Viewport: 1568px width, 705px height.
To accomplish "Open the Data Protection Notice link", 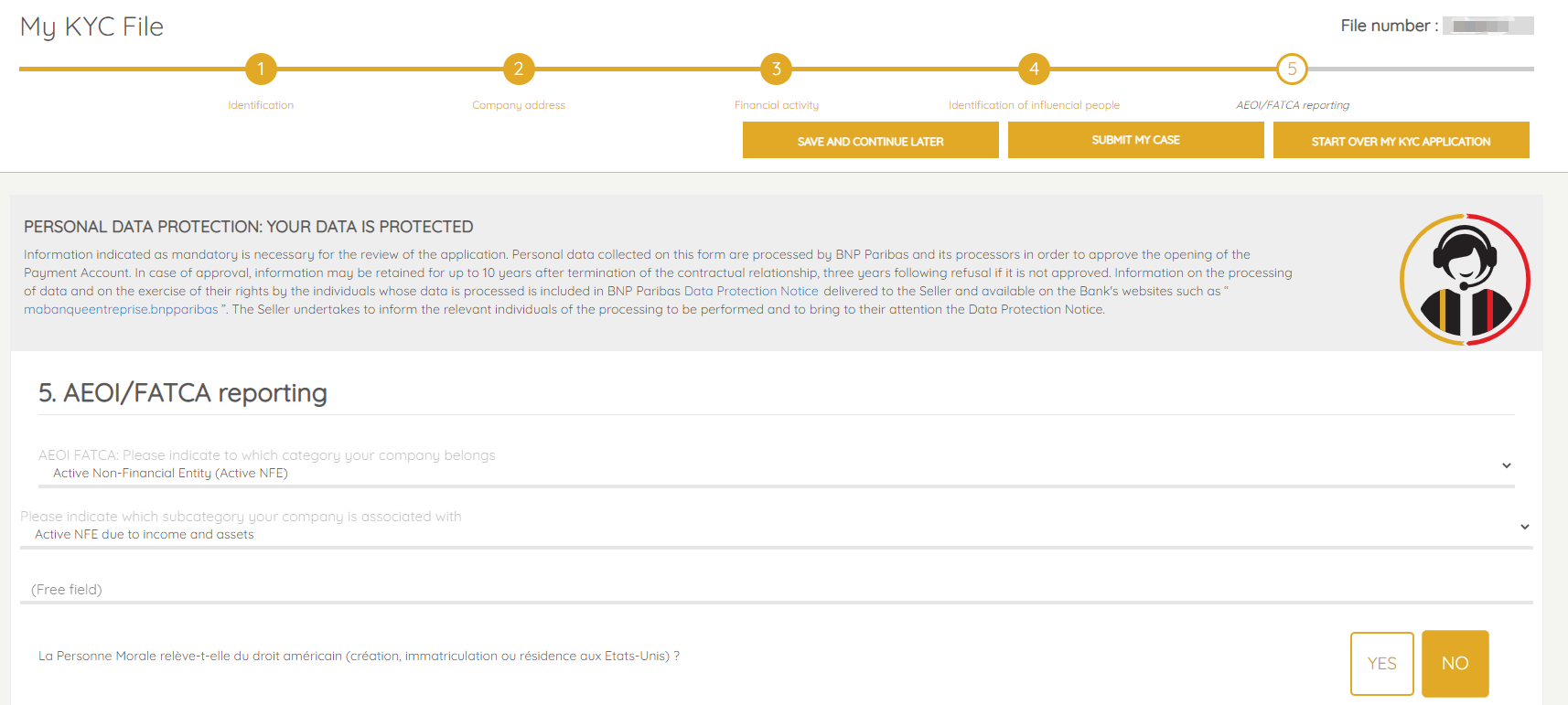I will (x=751, y=292).
